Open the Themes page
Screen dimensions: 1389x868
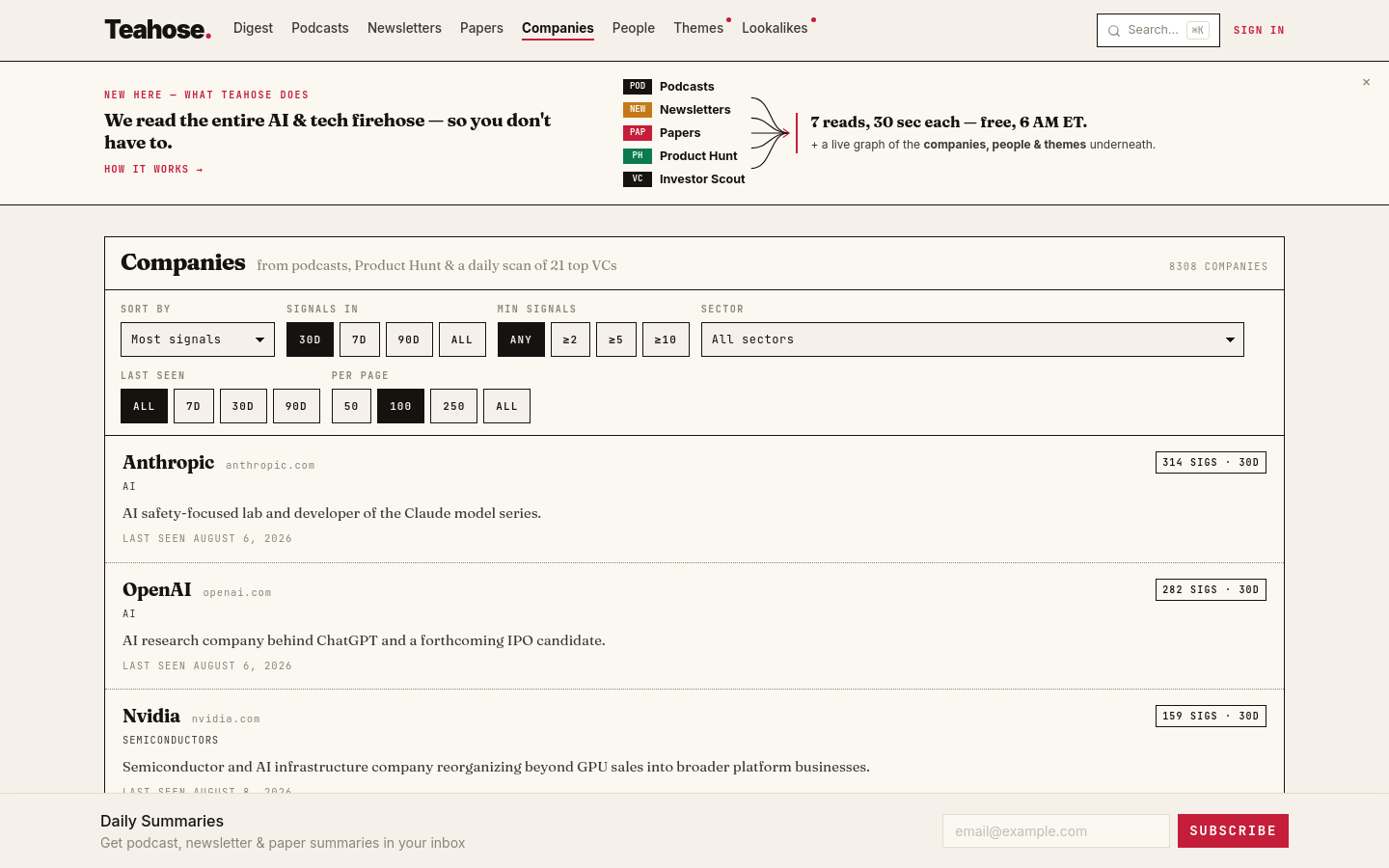(698, 28)
